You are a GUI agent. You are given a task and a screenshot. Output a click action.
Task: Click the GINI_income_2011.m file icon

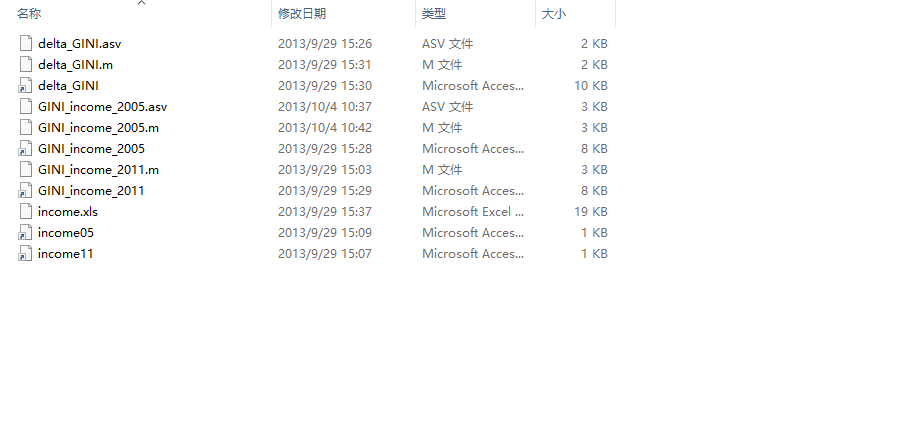[x=26, y=170]
